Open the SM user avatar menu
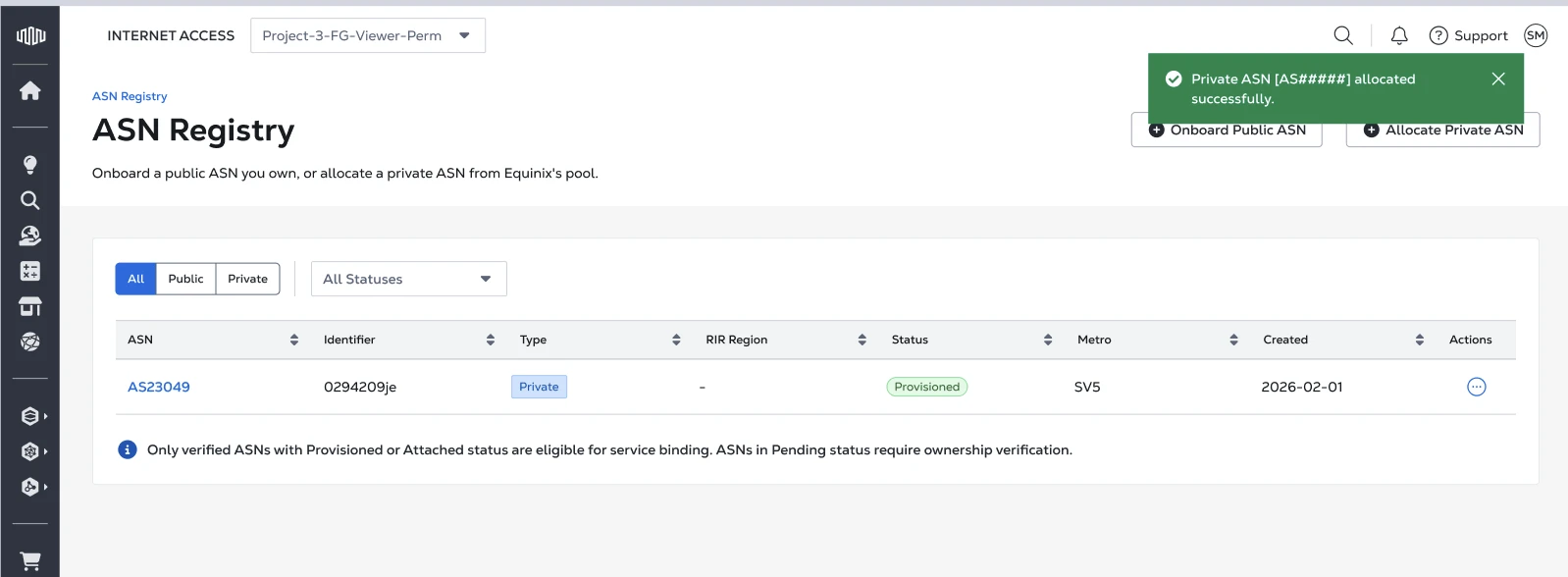Screen dimensions: 1568x577 point(1536,35)
